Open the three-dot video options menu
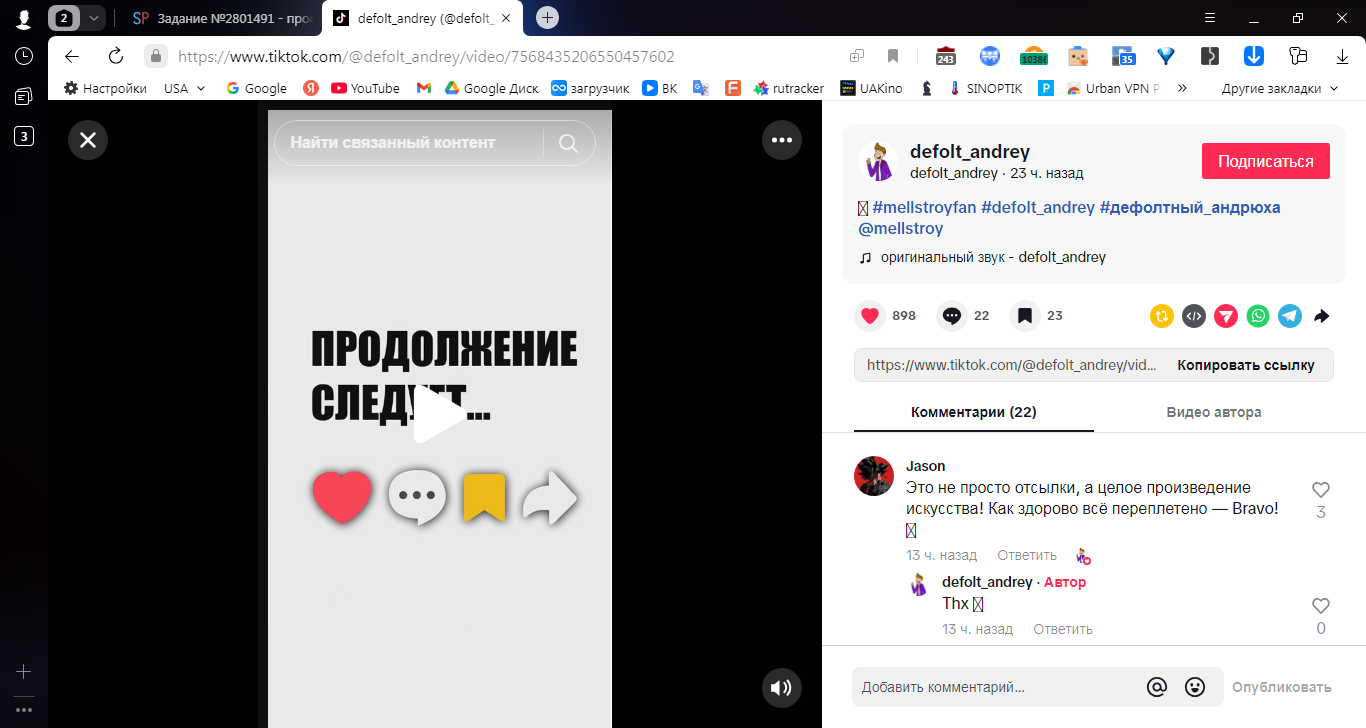The width and height of the screenshot is (1366, 728). 782,140
